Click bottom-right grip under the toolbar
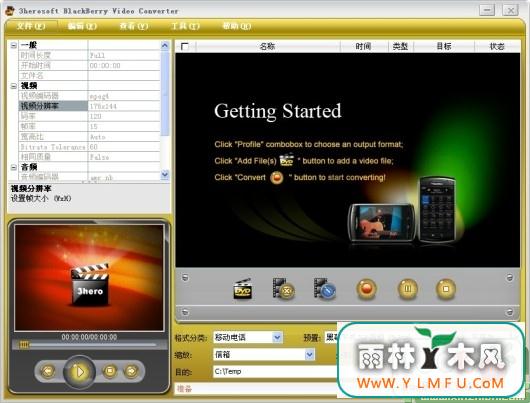Screen dimensions: 530x403 point(510,312)
